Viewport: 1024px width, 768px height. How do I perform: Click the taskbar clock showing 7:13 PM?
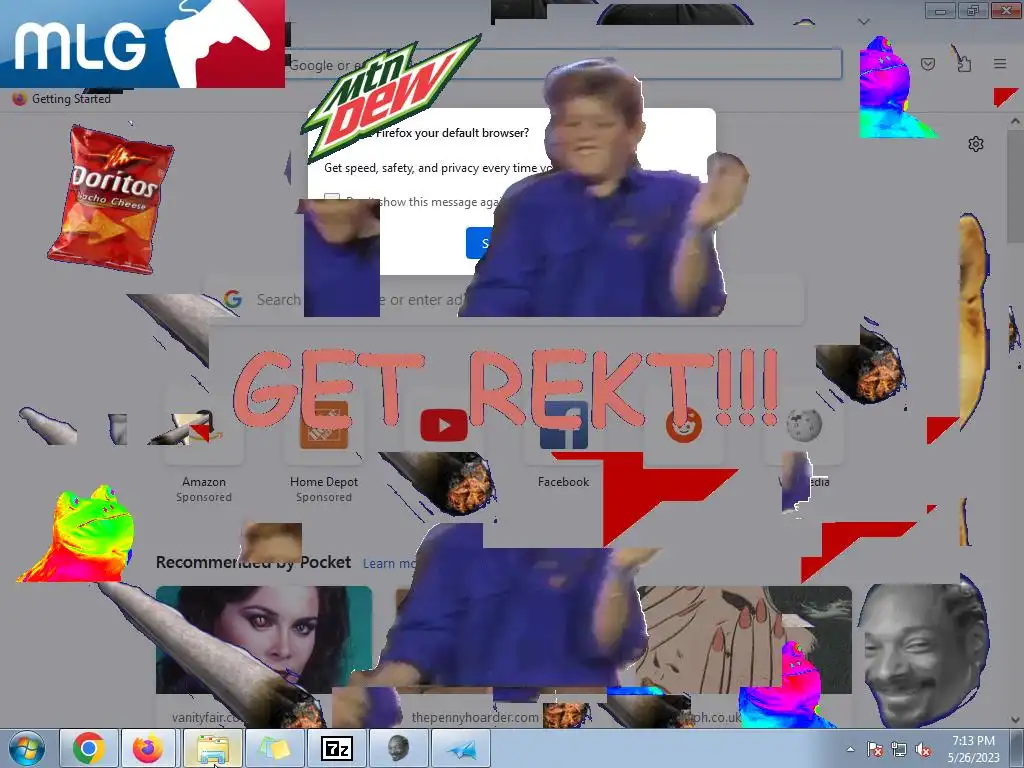[973, 749]
